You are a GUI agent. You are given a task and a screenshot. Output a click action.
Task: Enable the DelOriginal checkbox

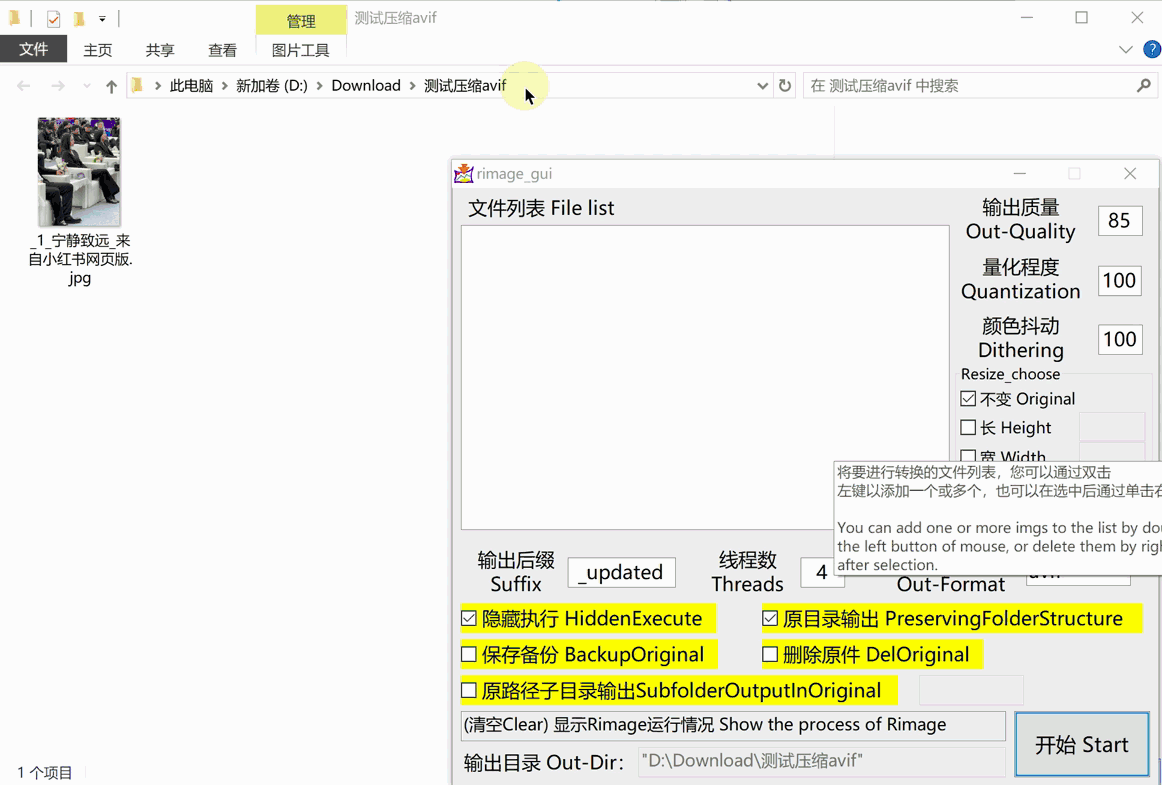coord(770,655)
